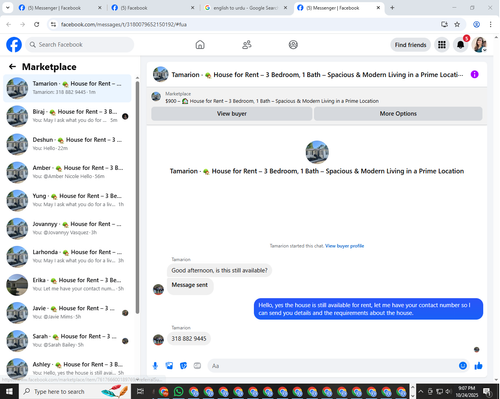Switch to the (5) Facebook tab

coord(153,8)
